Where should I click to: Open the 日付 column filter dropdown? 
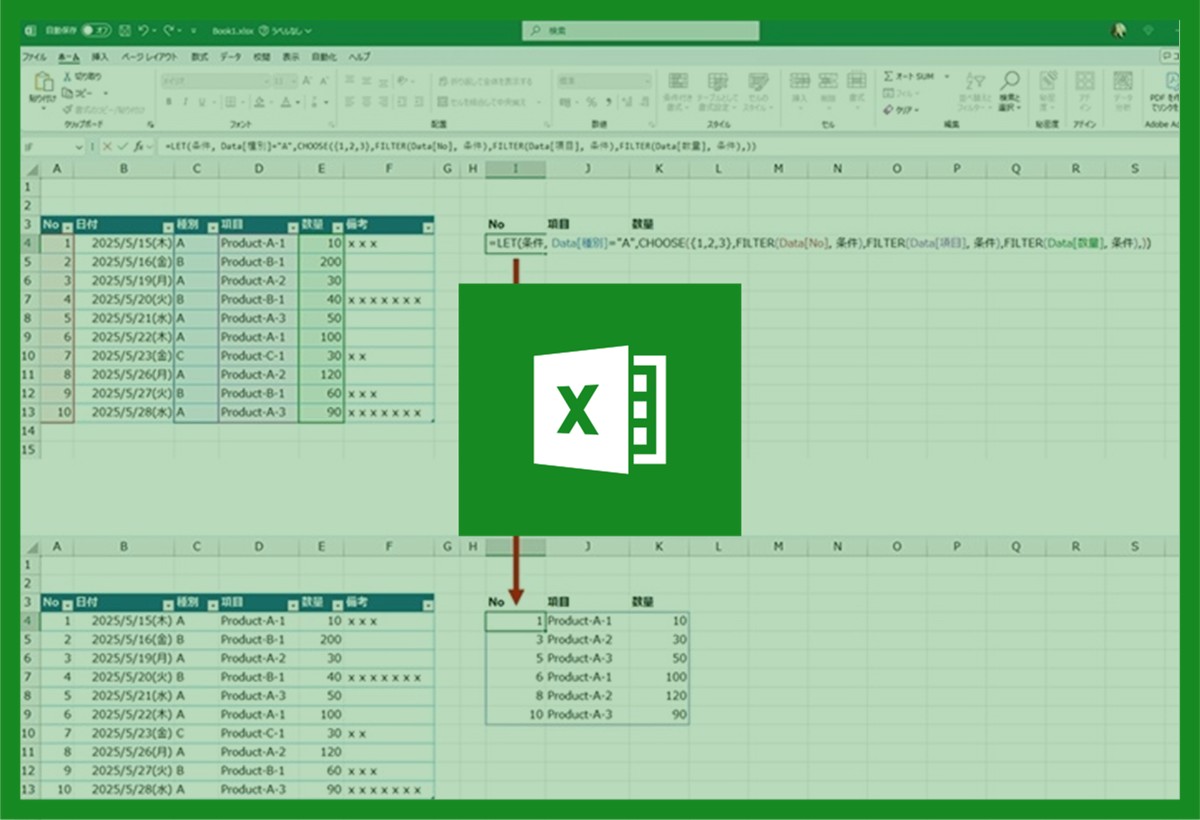[x=166, y=227]
